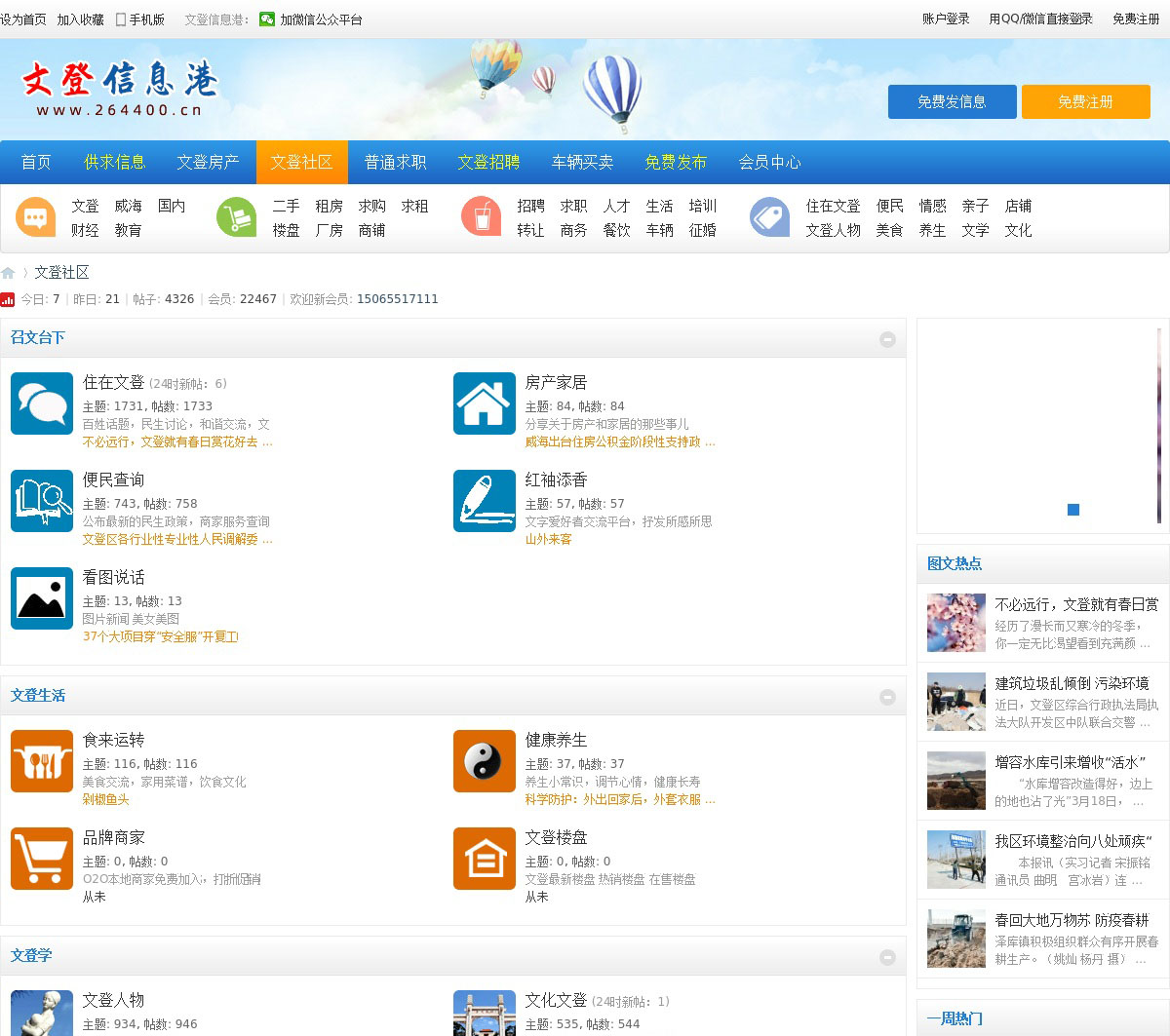Click the 账户登录 link at top

coord(946,19)
